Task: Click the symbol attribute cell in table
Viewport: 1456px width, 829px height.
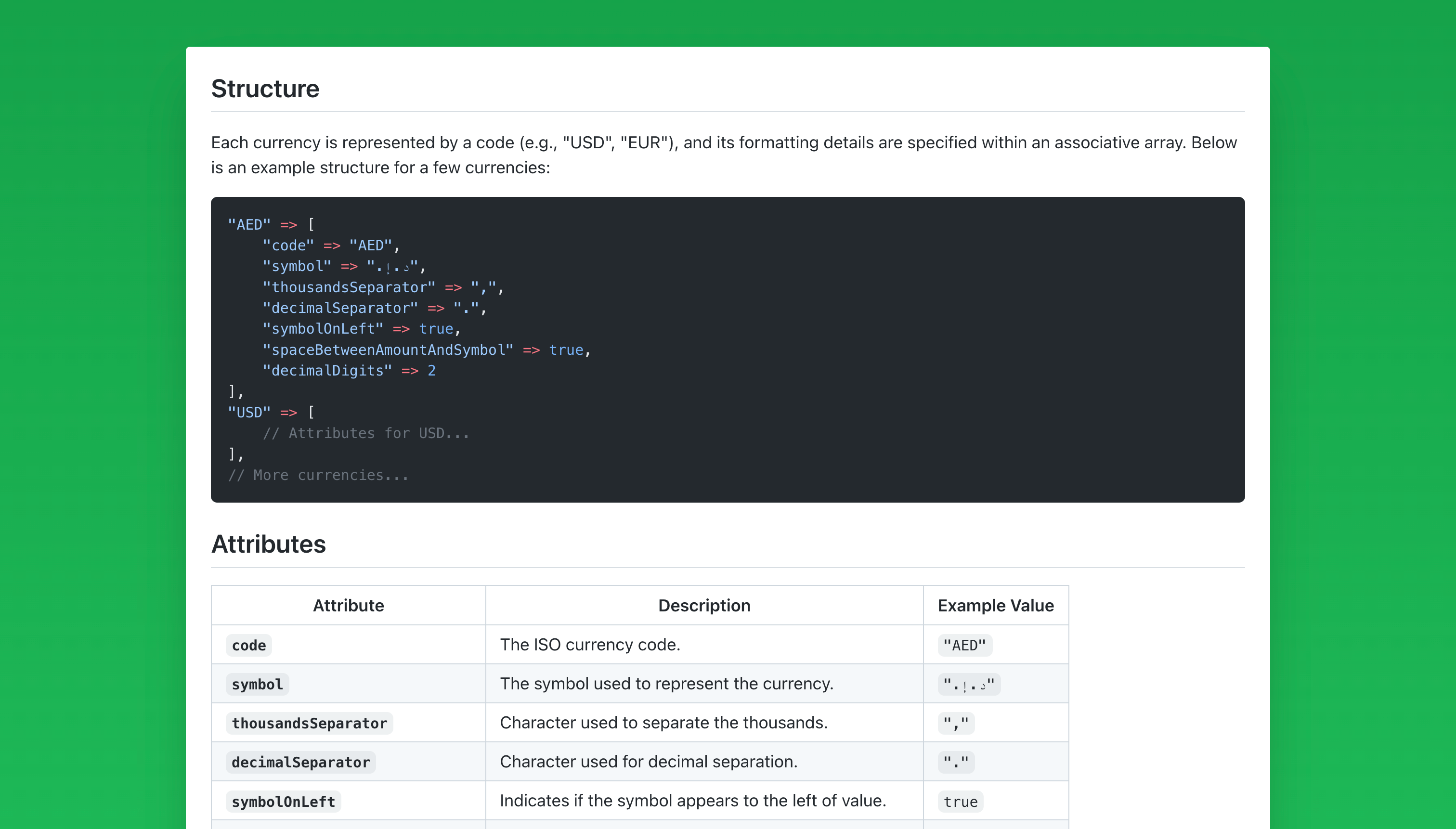Action: 257,685
